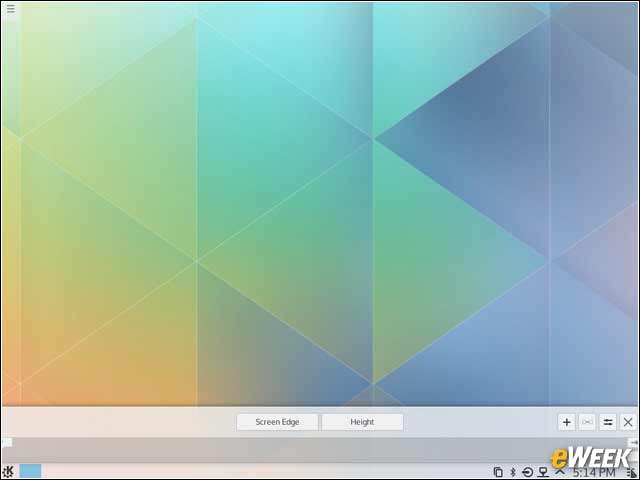The height and width of the screenshot is (480, 640).
Task: Click the greyed-out spacer button
Action: 587,422
